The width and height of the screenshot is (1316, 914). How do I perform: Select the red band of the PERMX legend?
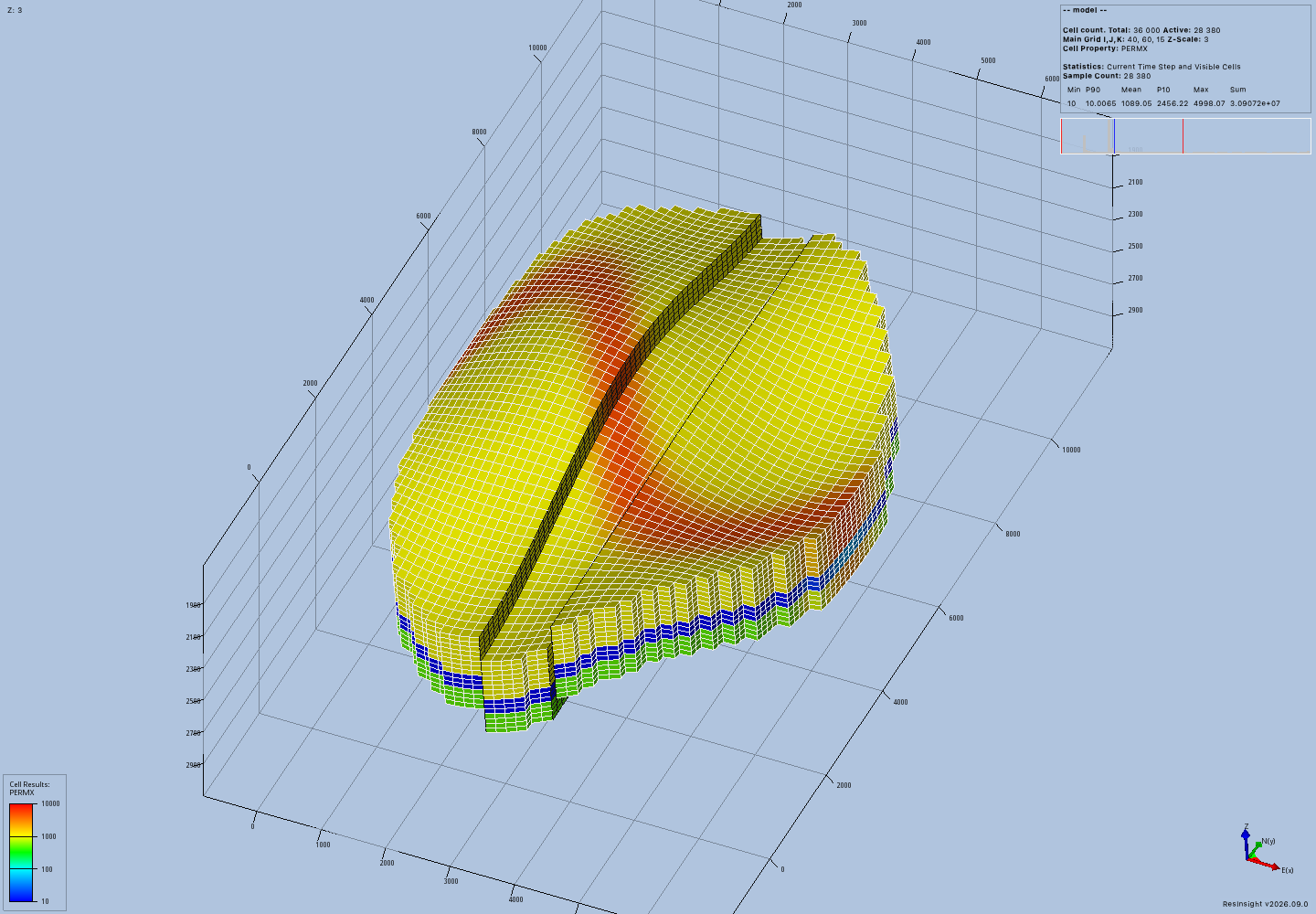(x=21, y=810)
